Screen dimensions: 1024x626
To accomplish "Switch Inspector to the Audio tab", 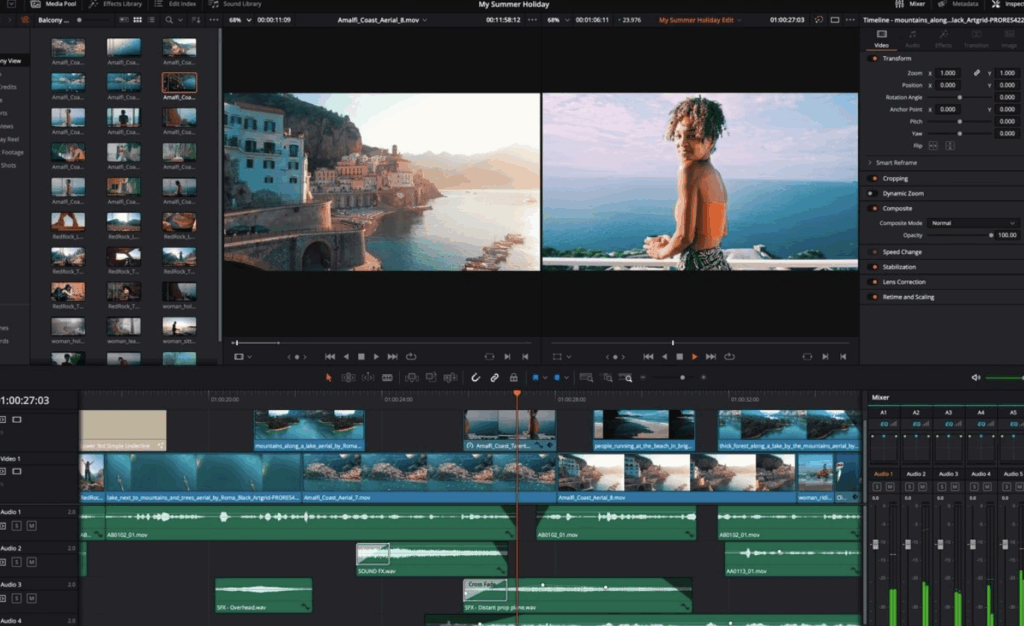I will tap(912, 39).
